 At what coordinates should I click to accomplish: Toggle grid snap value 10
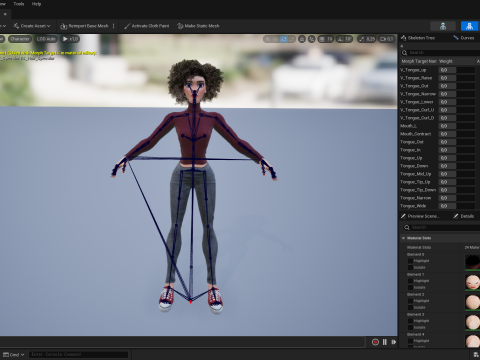pyautogui.click(x=326, y=39)
